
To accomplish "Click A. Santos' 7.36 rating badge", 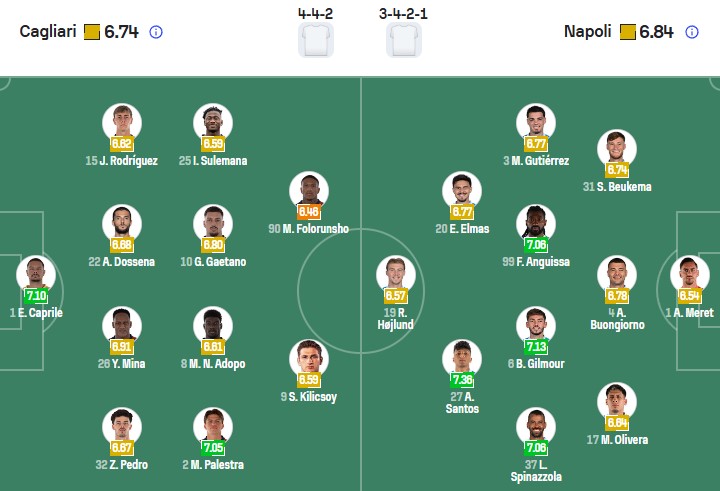I will 462,380.
